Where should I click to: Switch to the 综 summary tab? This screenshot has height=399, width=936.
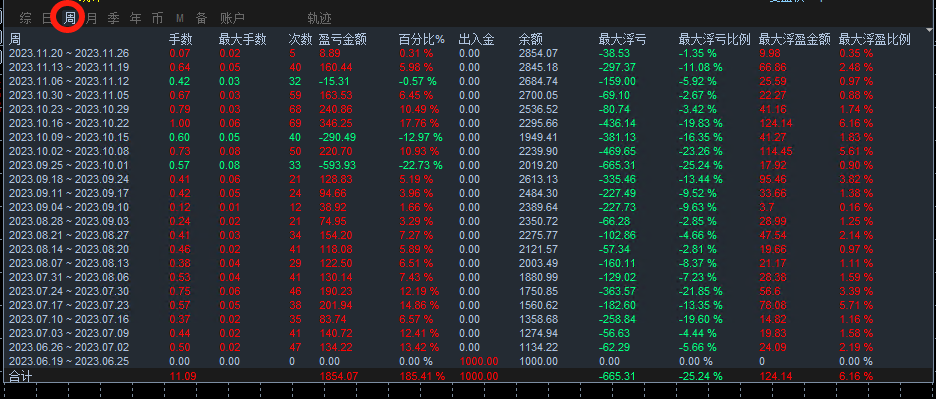tap(25, 19)
